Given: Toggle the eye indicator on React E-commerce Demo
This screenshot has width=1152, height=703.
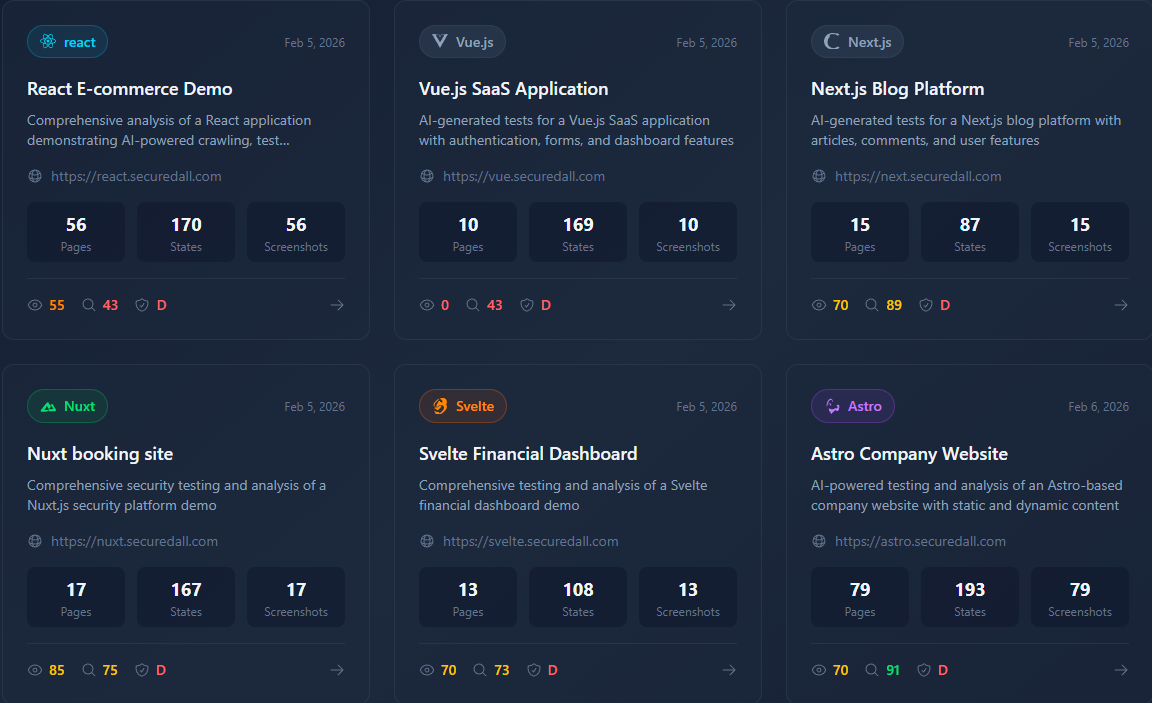Looking at the screenshot, I should (33, 304).
